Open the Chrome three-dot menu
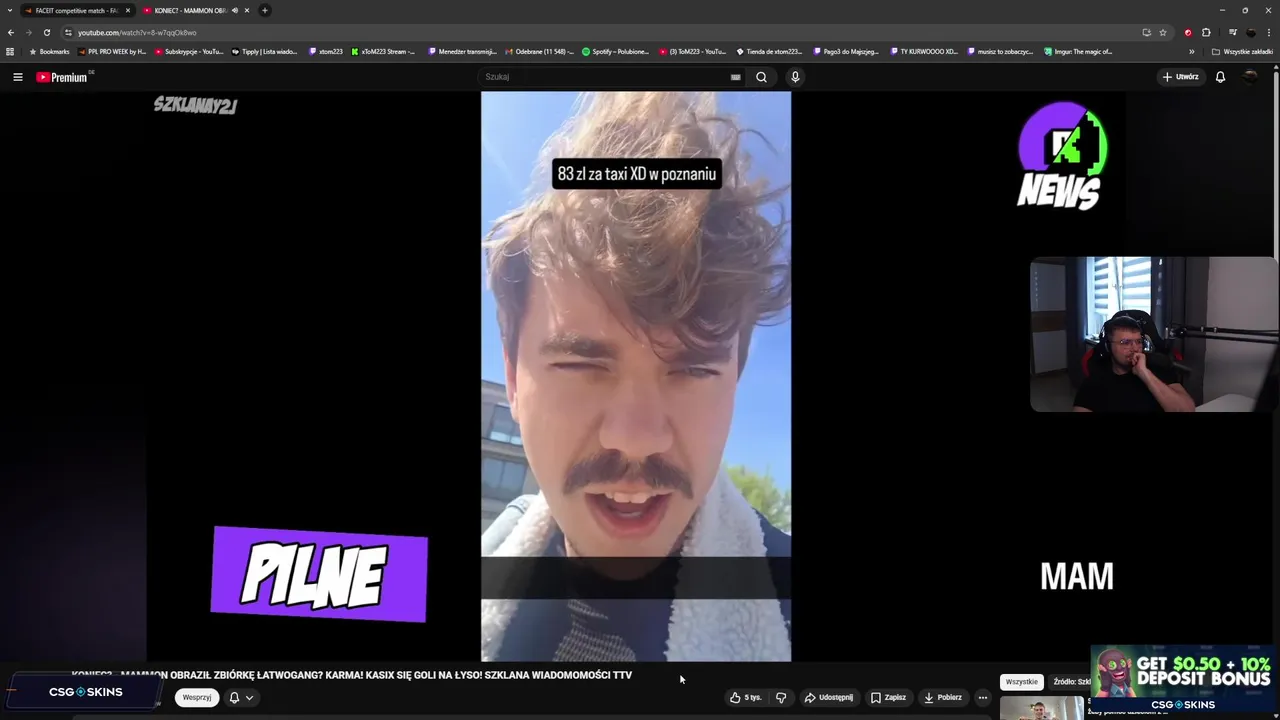 tap(1269, 32)
